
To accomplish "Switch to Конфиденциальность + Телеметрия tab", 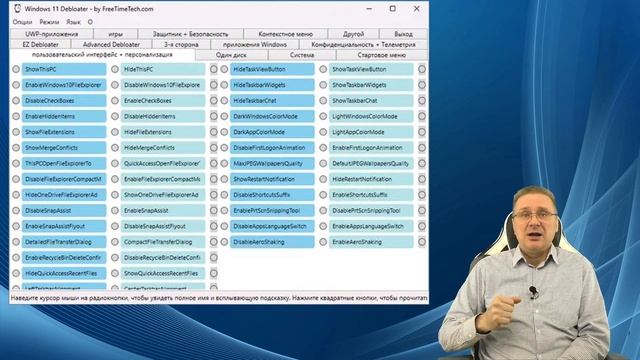I will pos(363,44).
